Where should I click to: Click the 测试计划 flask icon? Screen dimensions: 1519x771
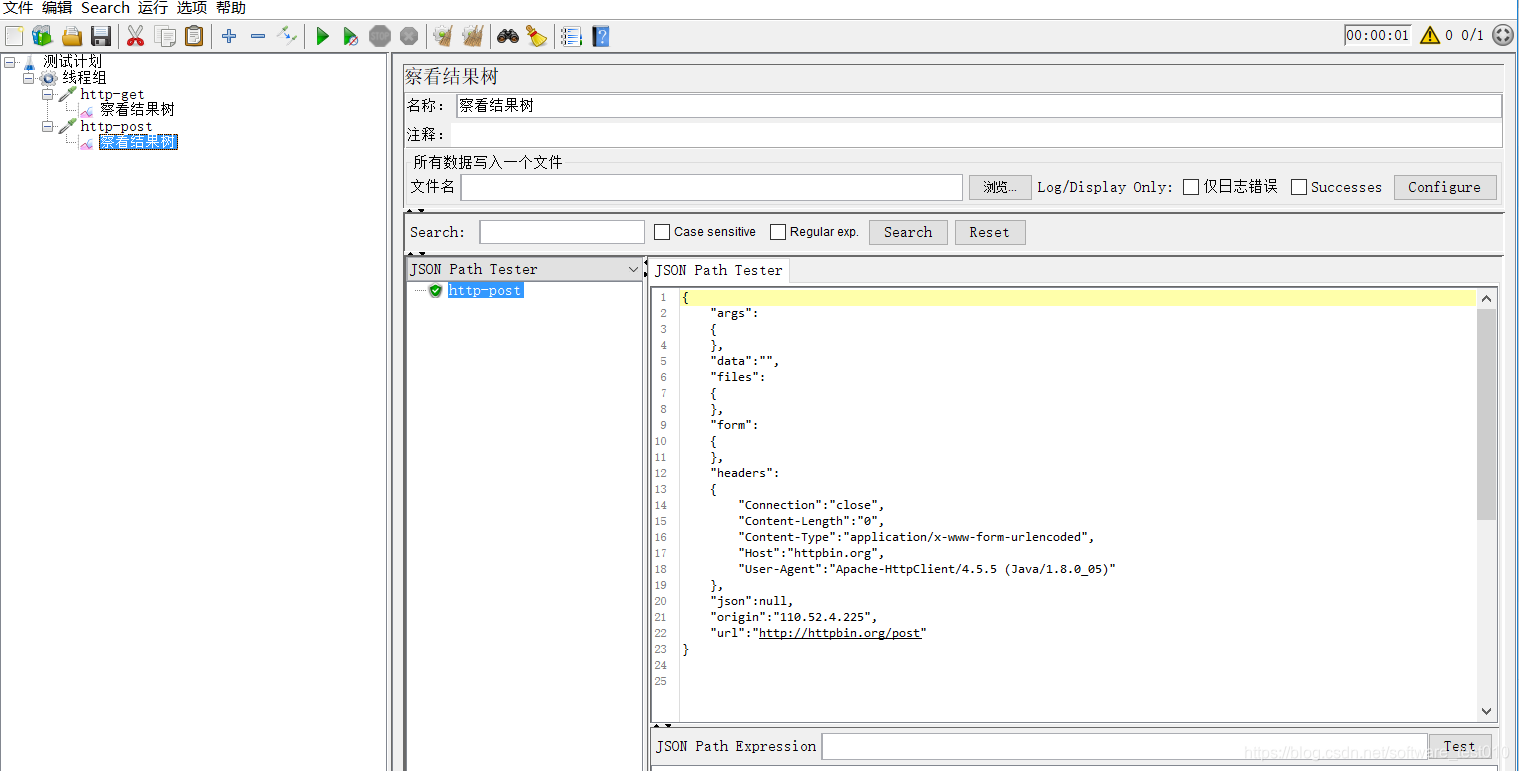(x=29, y=62)
